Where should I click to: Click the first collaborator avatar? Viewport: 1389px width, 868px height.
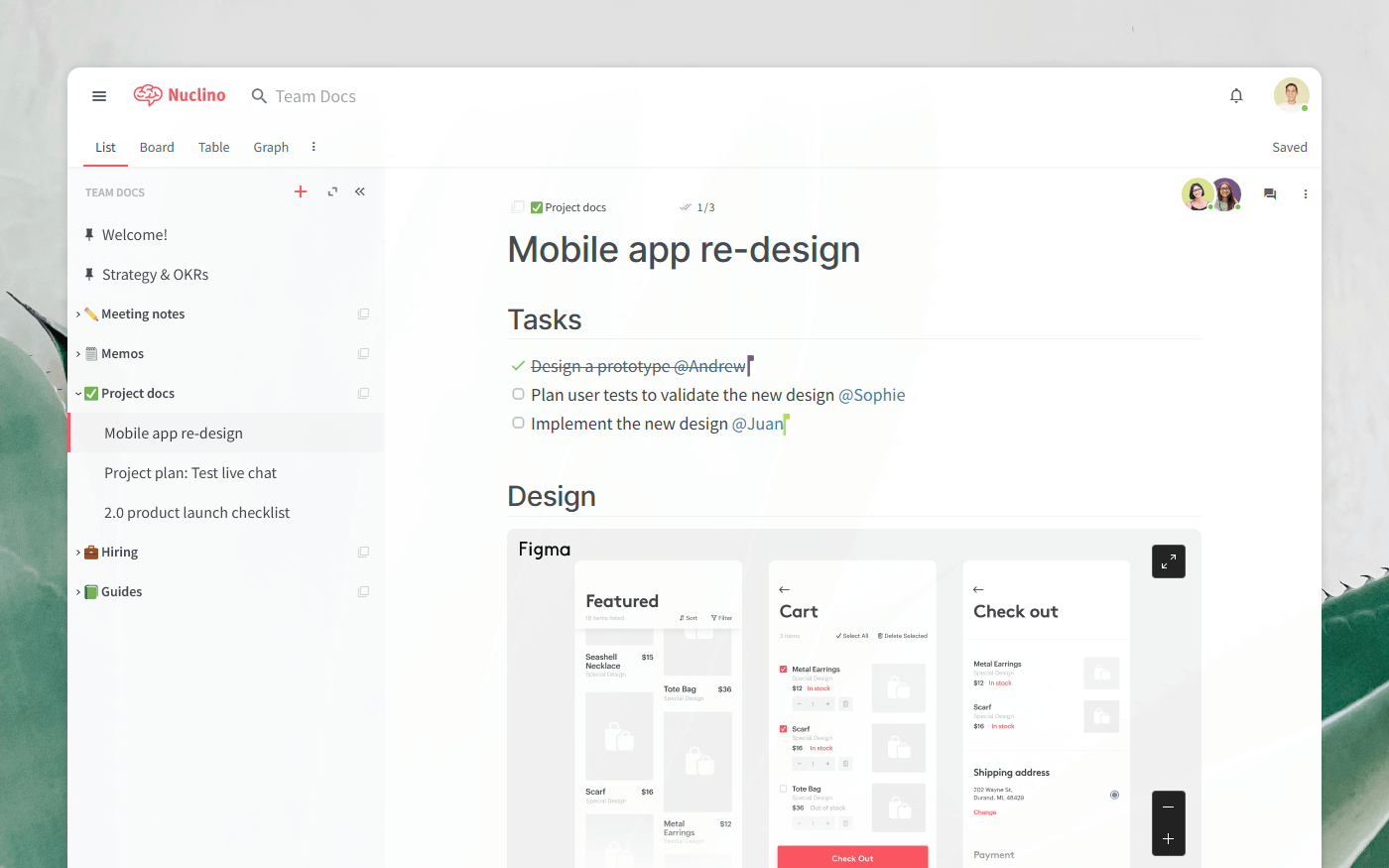tap(1198, 194)
